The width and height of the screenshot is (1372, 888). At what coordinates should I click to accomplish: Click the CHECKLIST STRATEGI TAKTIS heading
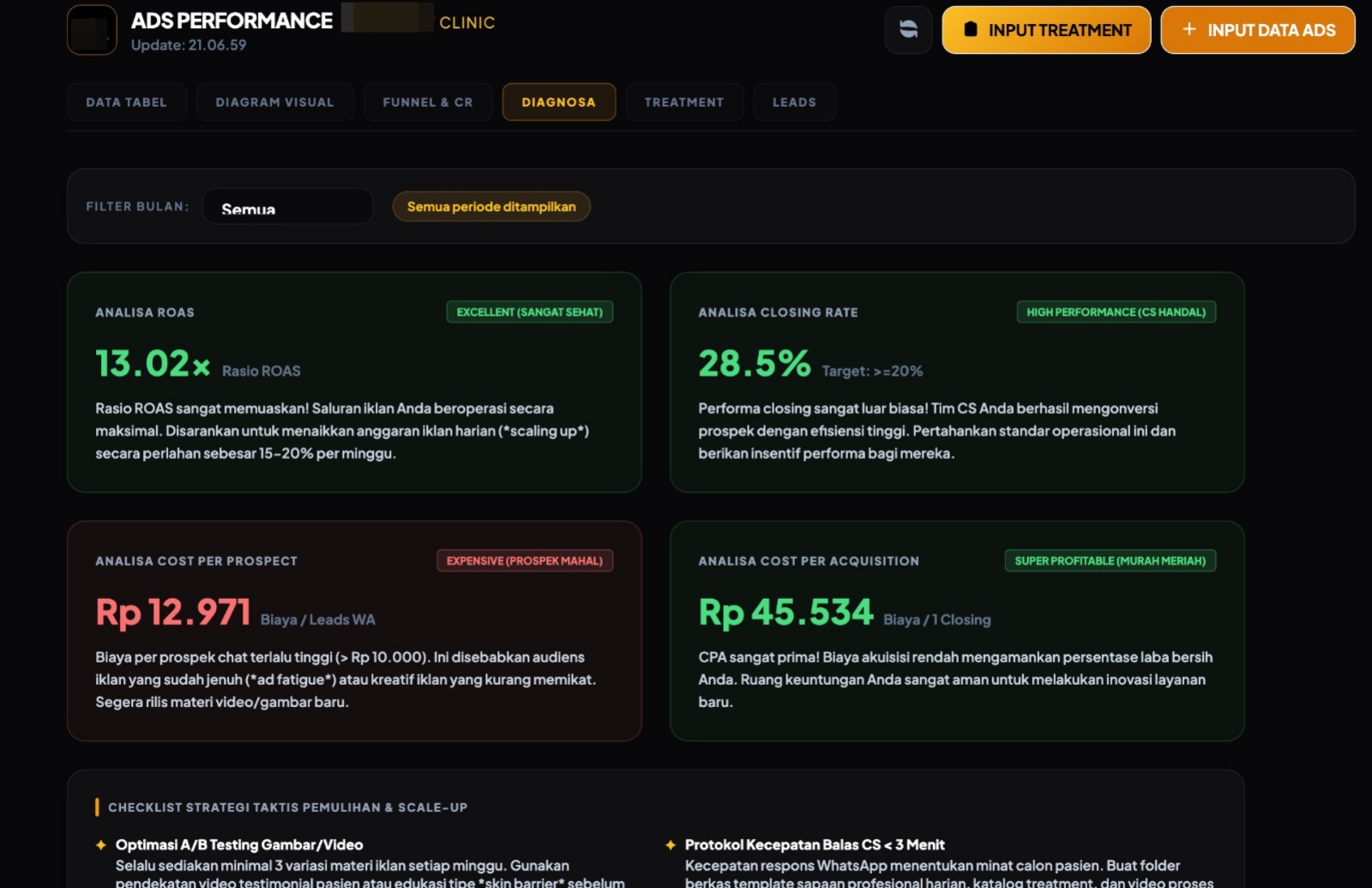288,807
